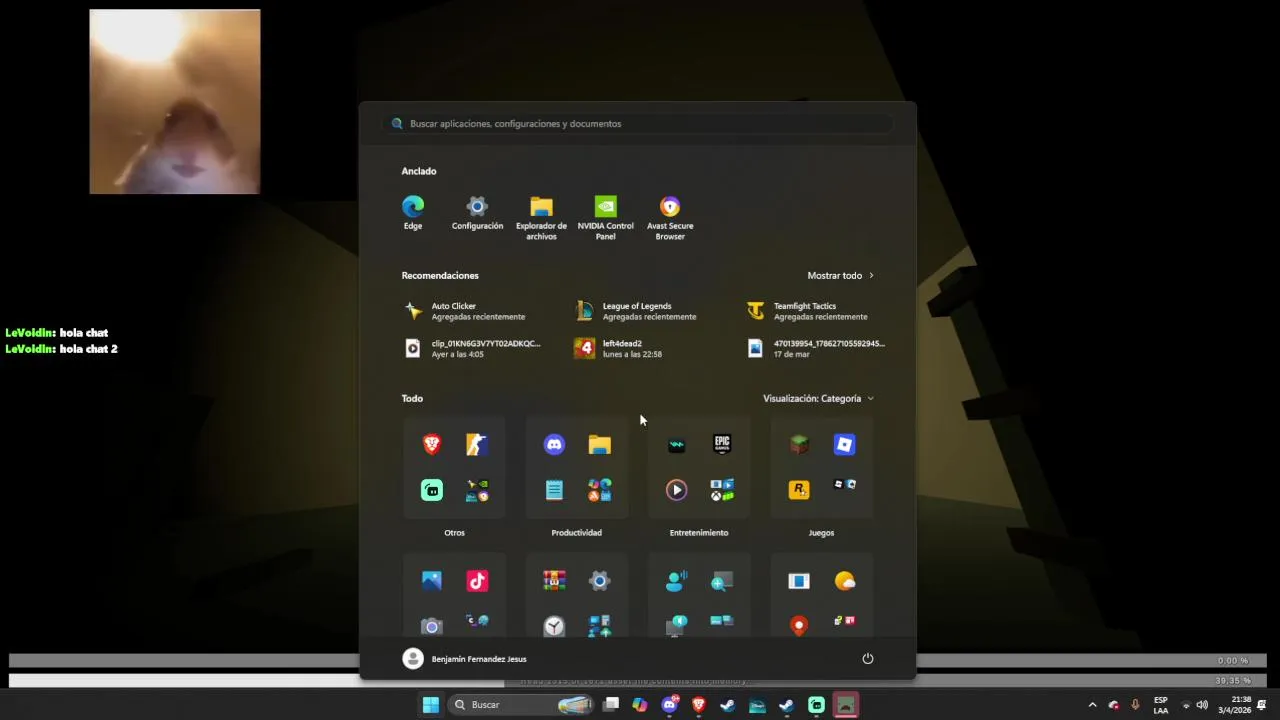Image resolution: width=1280 pixels, height=720 pixels.
Task: Expand more apps group in Entretenimiento
Action: coord(722,490)
